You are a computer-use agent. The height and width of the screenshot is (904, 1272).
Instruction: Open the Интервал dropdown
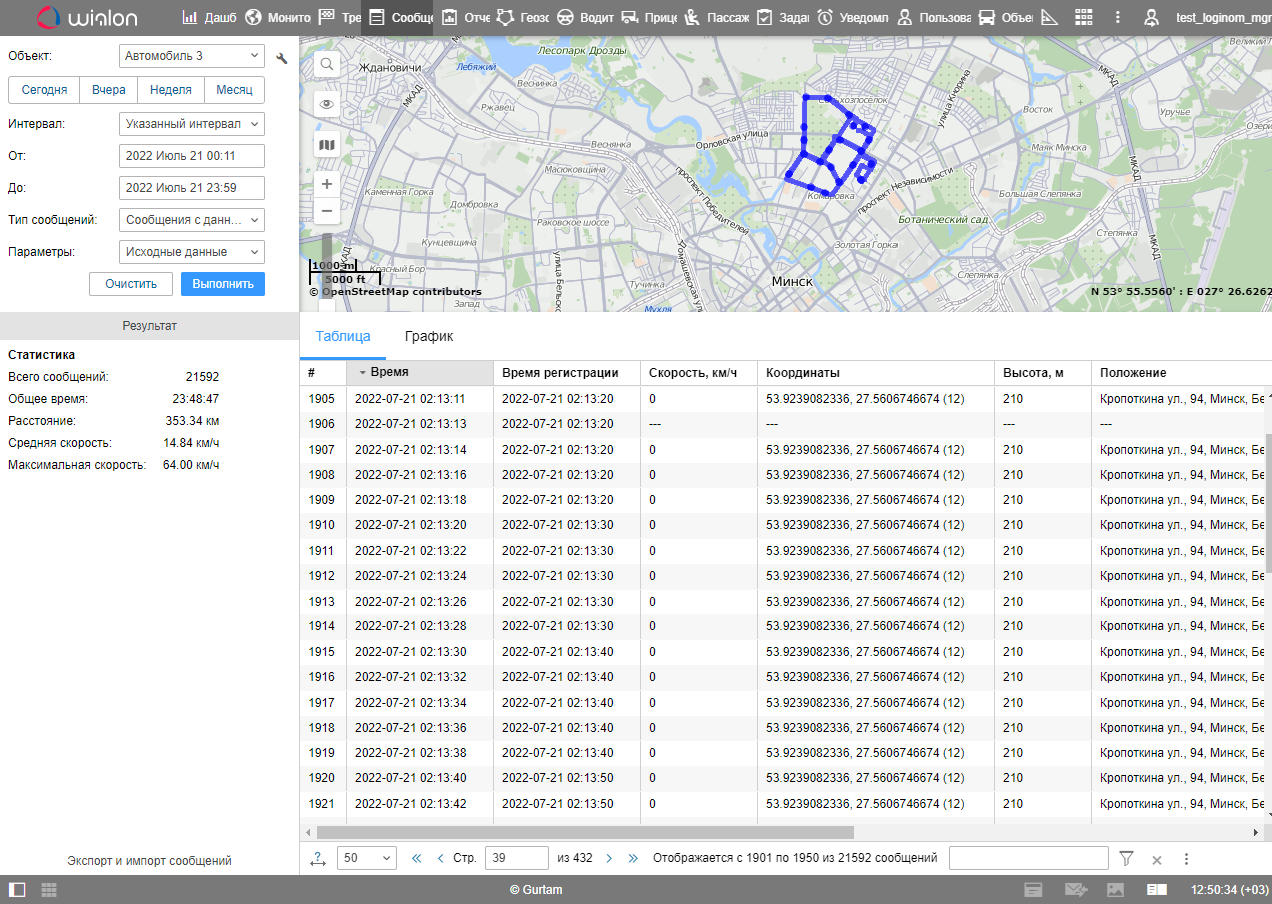(192, 124)
